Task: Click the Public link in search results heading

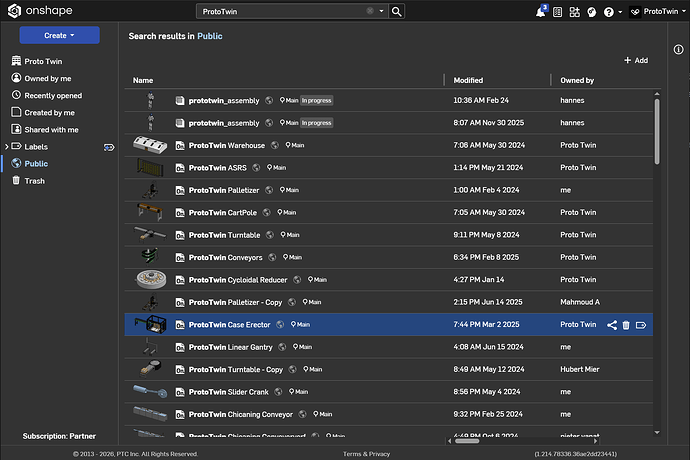Action: (209, 36)
